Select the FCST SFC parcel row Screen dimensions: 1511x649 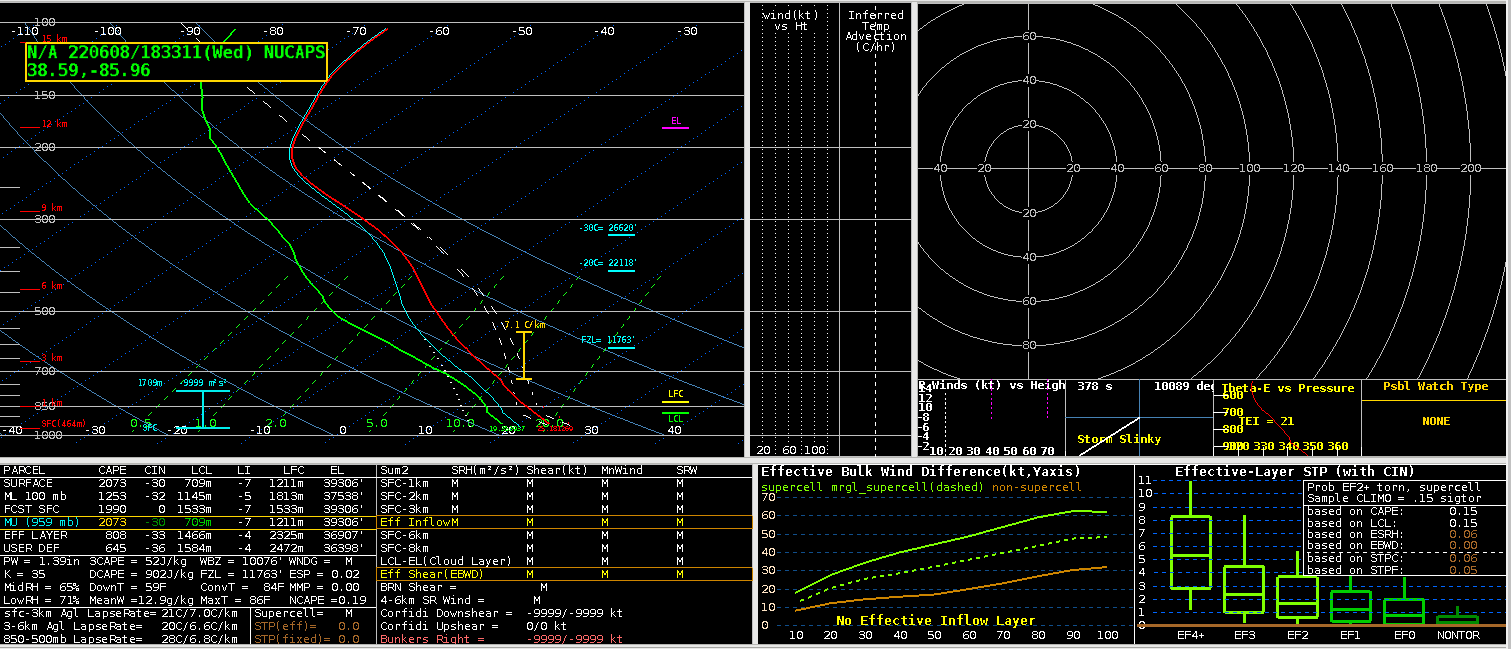pos(188,509)
